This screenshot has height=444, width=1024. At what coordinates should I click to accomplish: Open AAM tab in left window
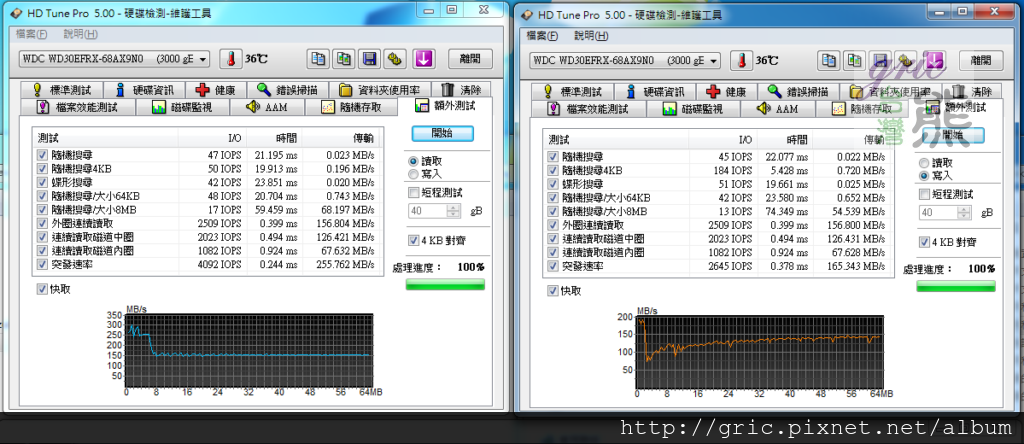266,108
